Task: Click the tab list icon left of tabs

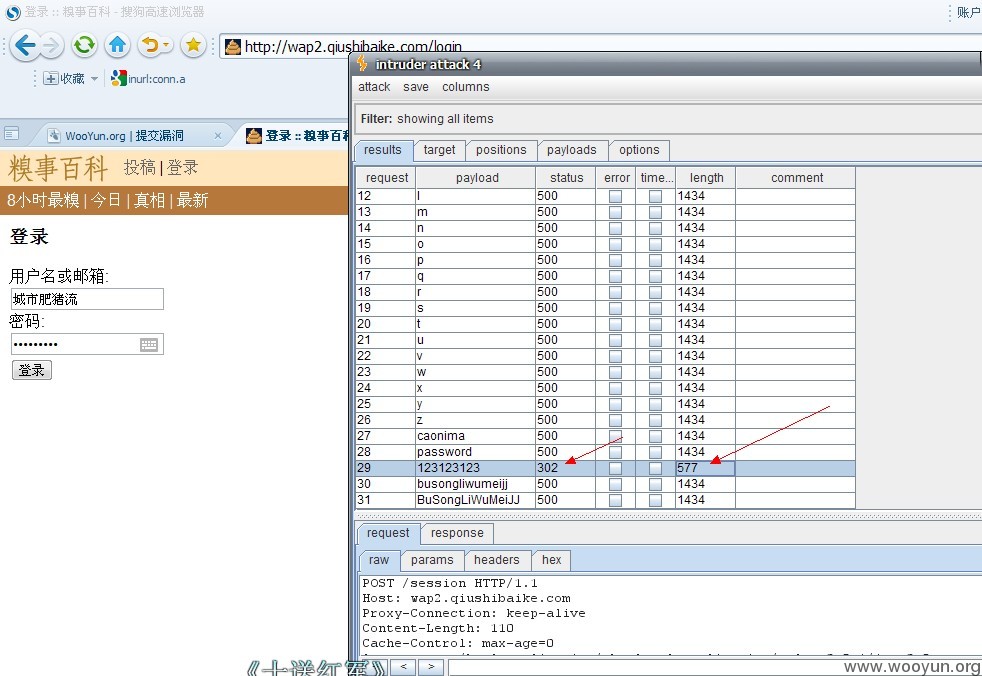Action: 11,133
